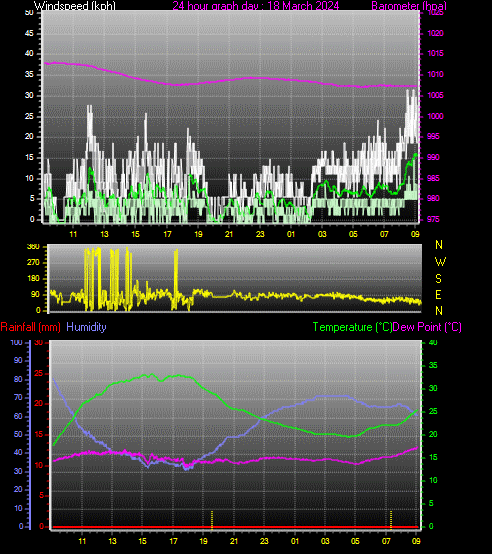492x554 pixels.
Task: Click the top N compass label
Action: coord(439,244)
